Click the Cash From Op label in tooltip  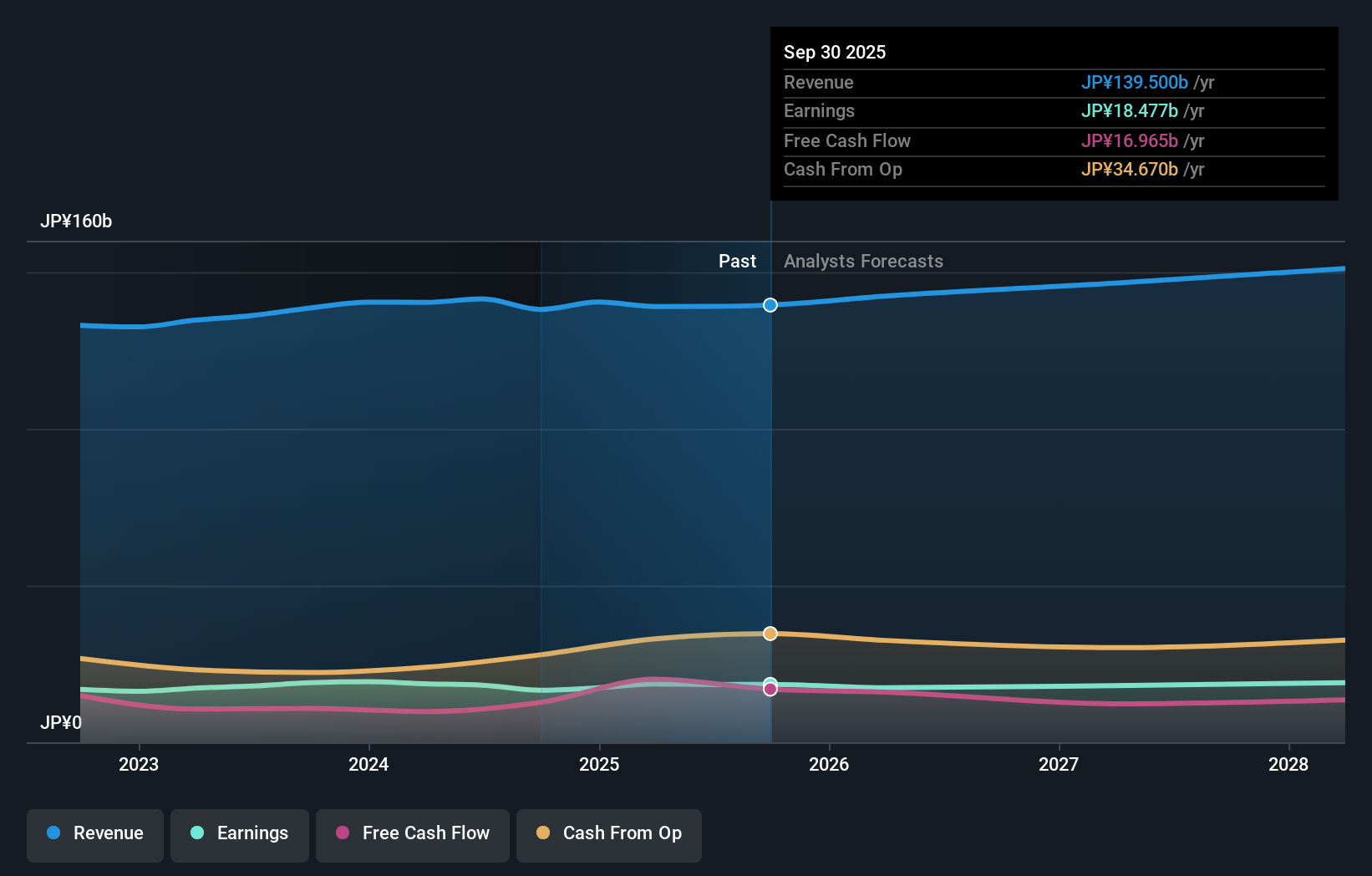pyautogui.click(x=843, y=170)
